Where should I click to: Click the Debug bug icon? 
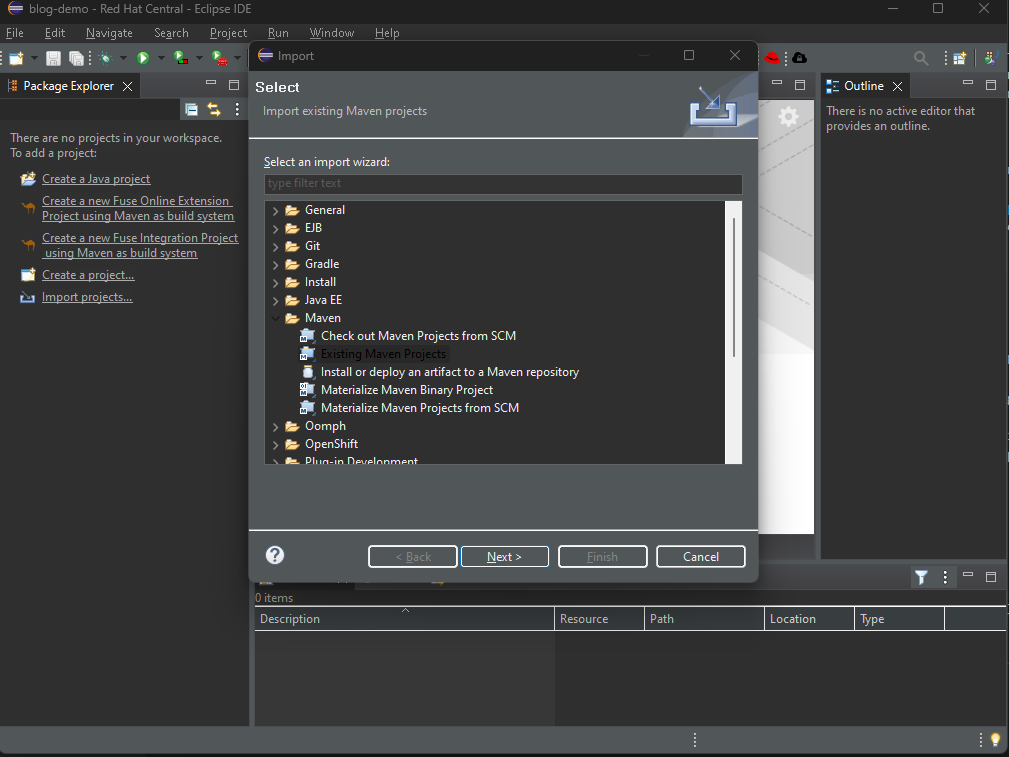pyautogui.click(x=106, y=59)
